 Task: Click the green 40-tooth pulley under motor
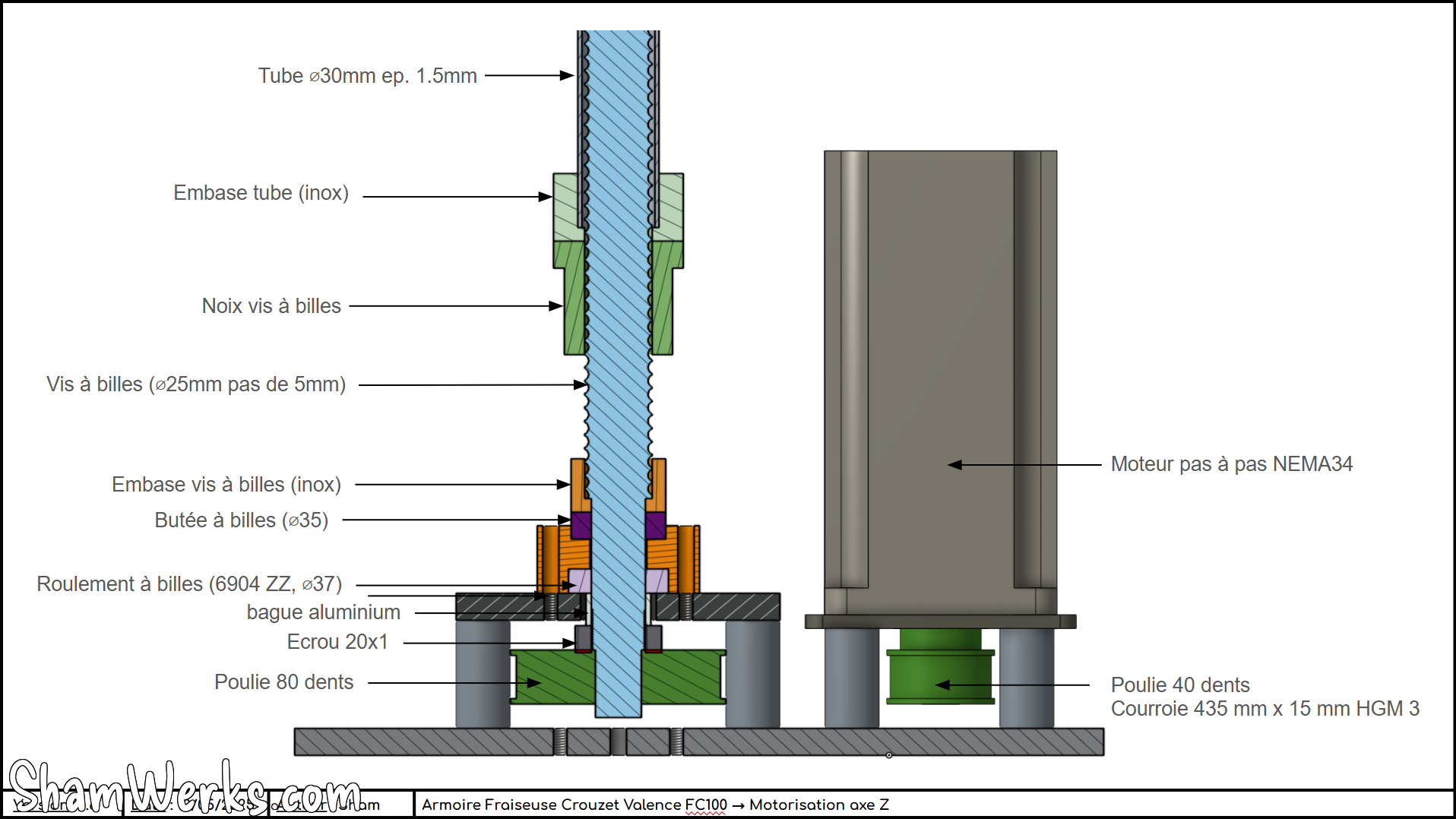[940, 675]
